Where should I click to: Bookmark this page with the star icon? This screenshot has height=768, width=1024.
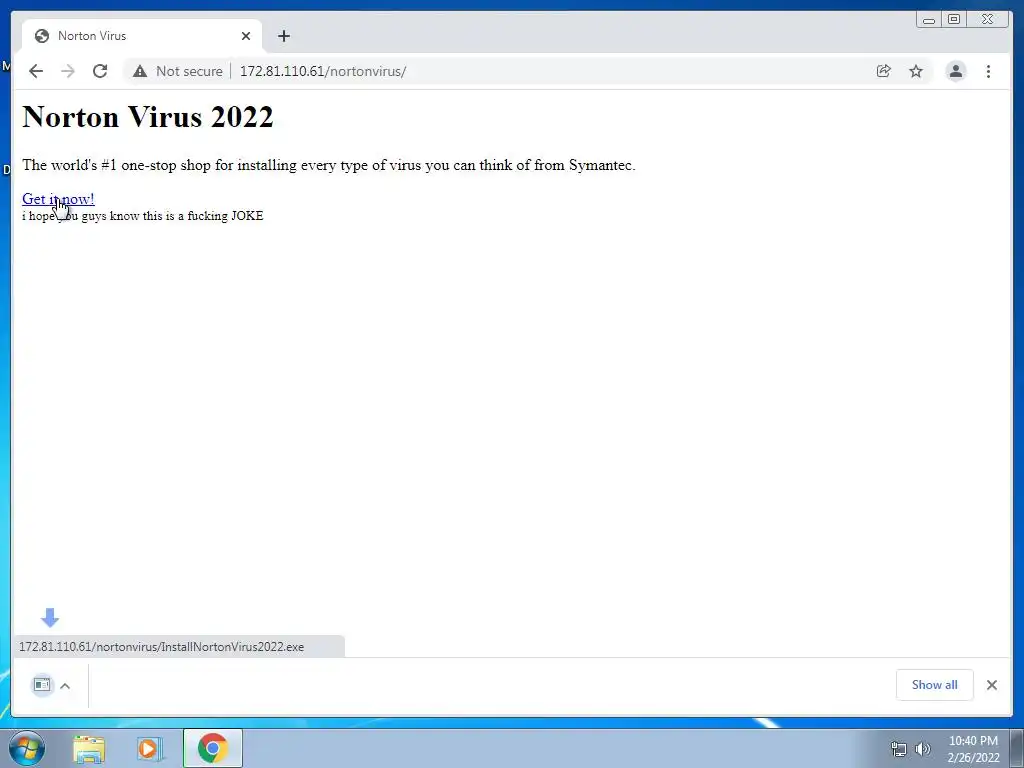click(x=916, y=71)
